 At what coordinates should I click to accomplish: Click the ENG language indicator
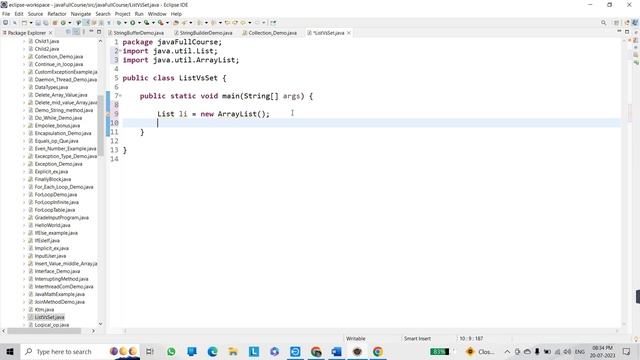pyautogui.click(x=580, y=351)
